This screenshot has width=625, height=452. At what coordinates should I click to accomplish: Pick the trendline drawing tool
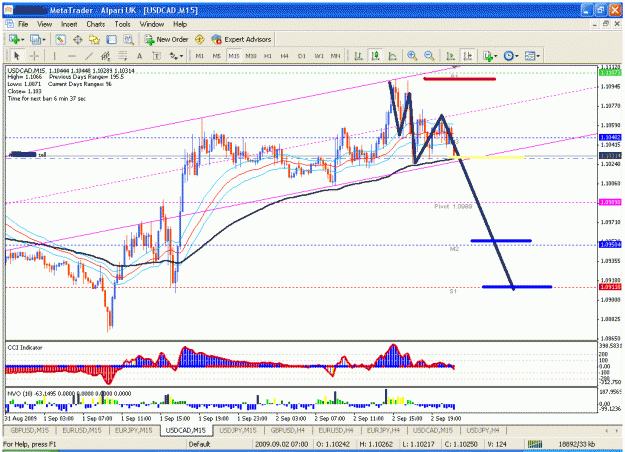click(88, 56)
